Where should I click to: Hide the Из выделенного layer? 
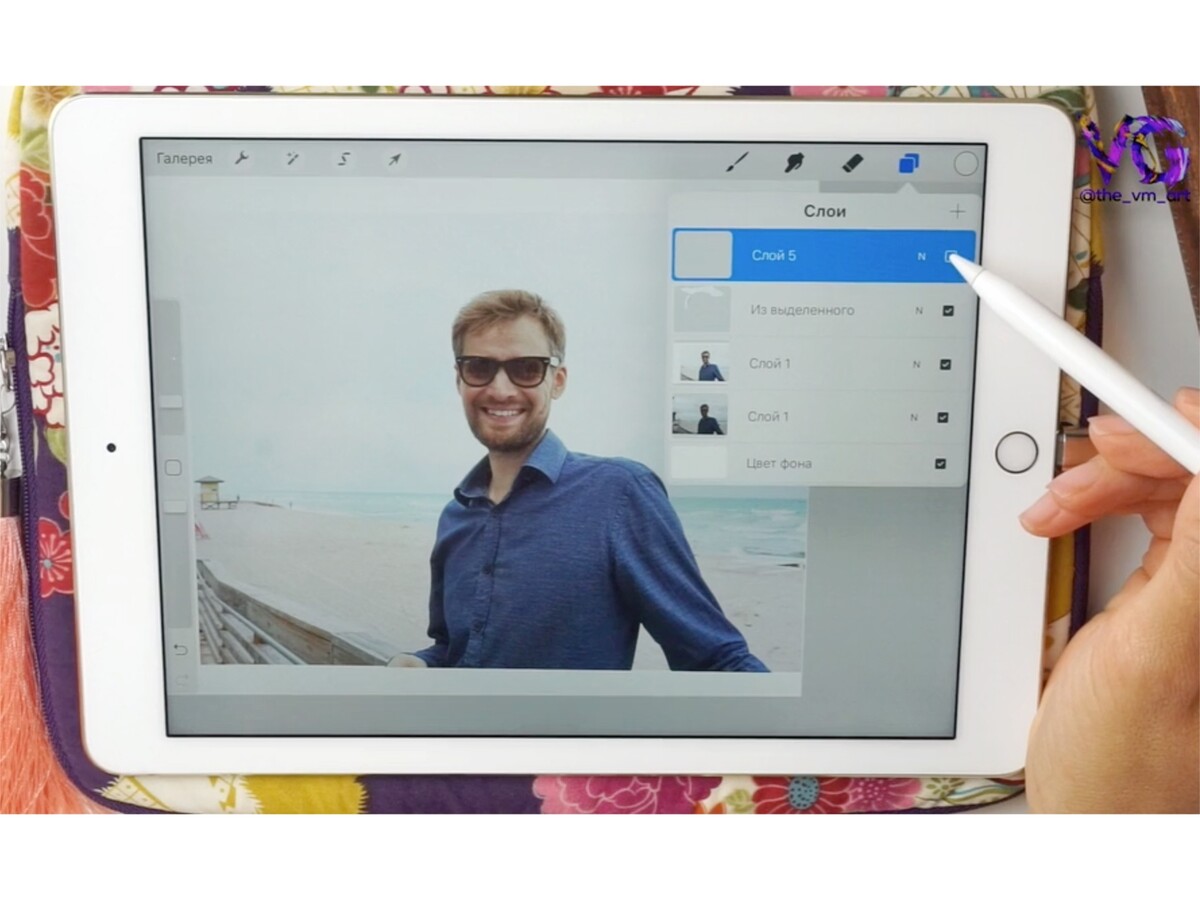point(947,311)
